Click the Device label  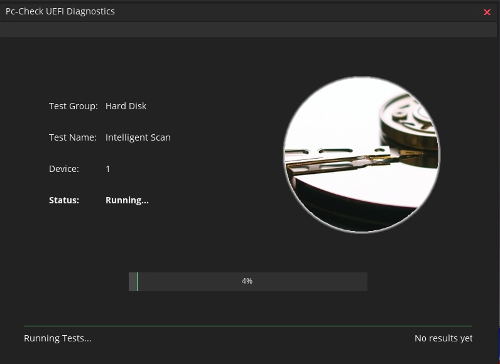pyautogui.click(x=64, y=169)
